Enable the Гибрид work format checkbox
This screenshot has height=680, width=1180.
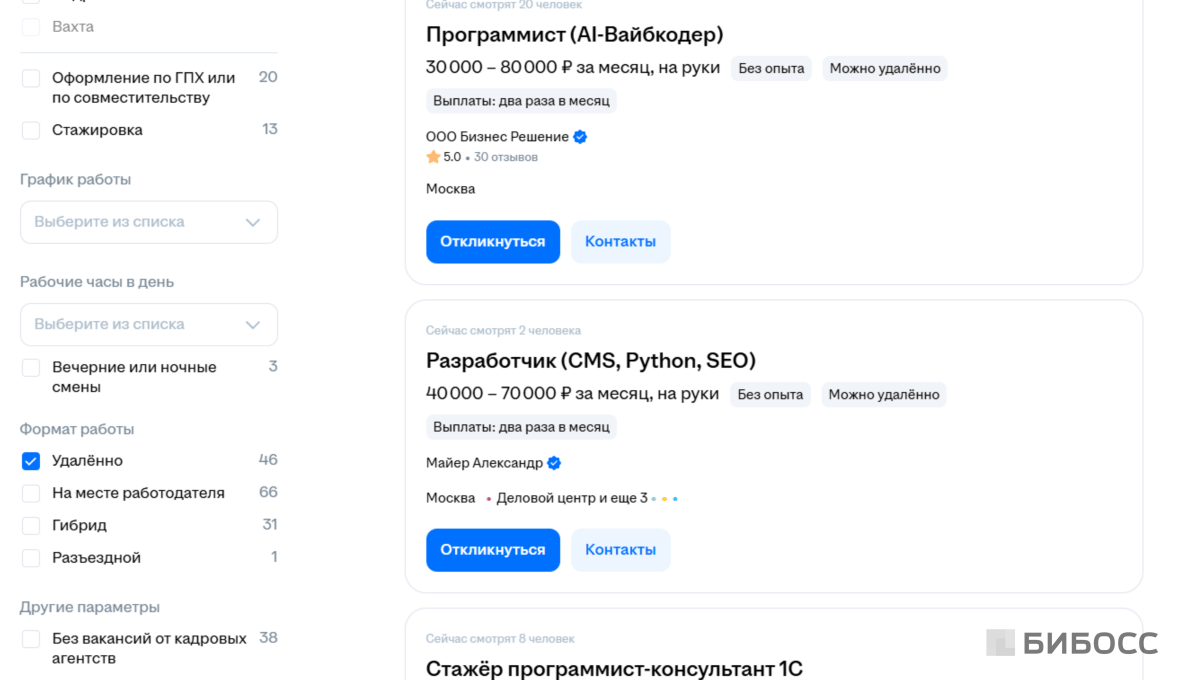[x=31, y=525]
